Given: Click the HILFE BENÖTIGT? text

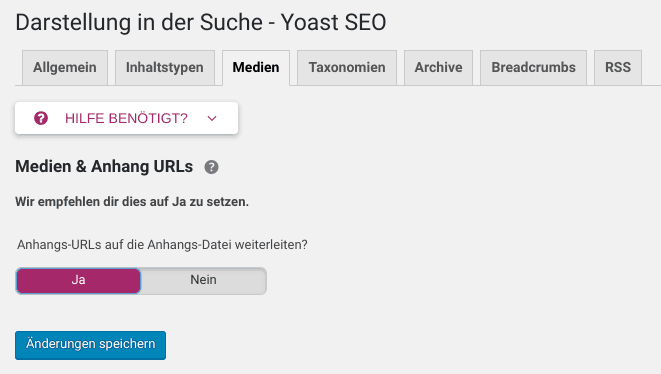Looking at the screenshot, I should (x=126, y=118).
